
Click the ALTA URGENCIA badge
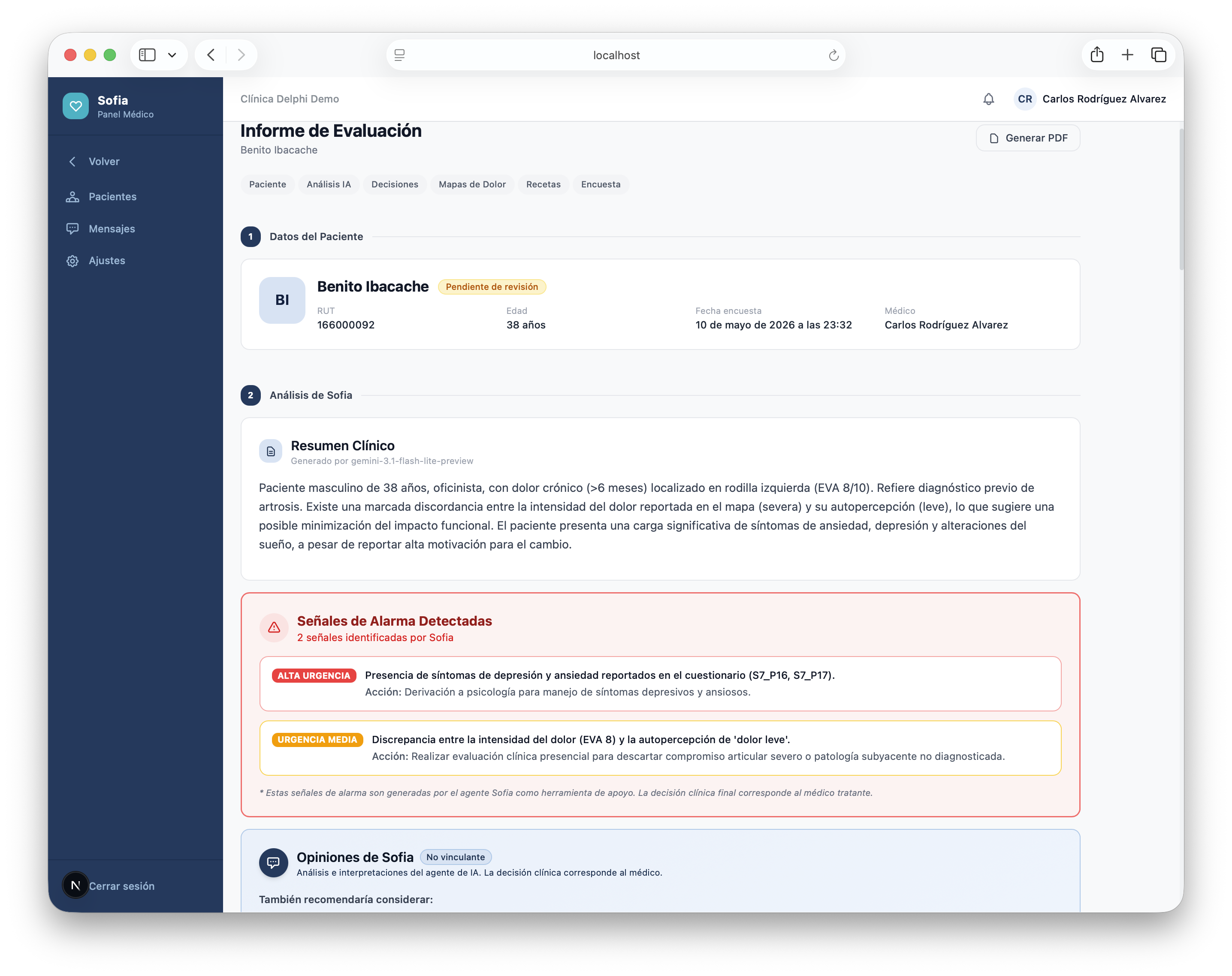coord(314,675)
